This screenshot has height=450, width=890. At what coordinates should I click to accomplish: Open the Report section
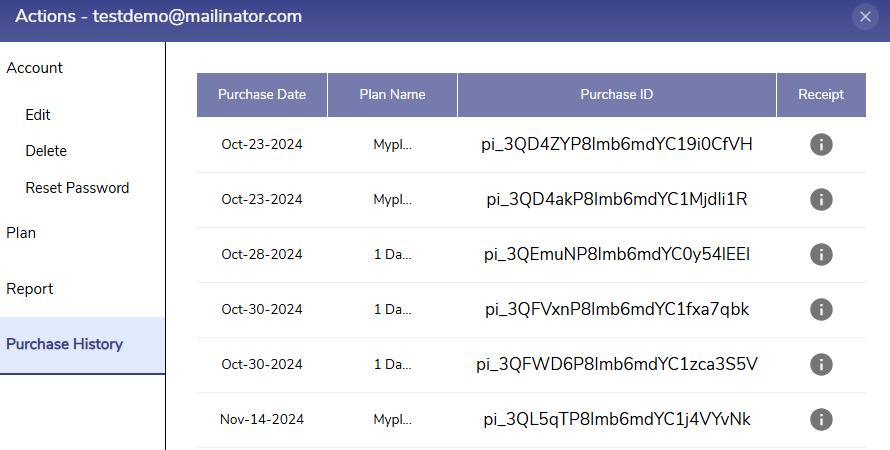coord(30,289)
